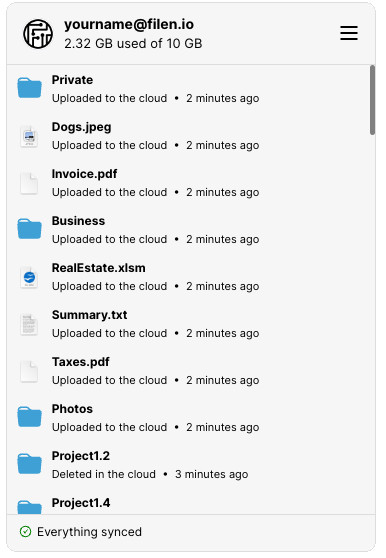
Task: Click the Photos folder icon
Action: 30,417
